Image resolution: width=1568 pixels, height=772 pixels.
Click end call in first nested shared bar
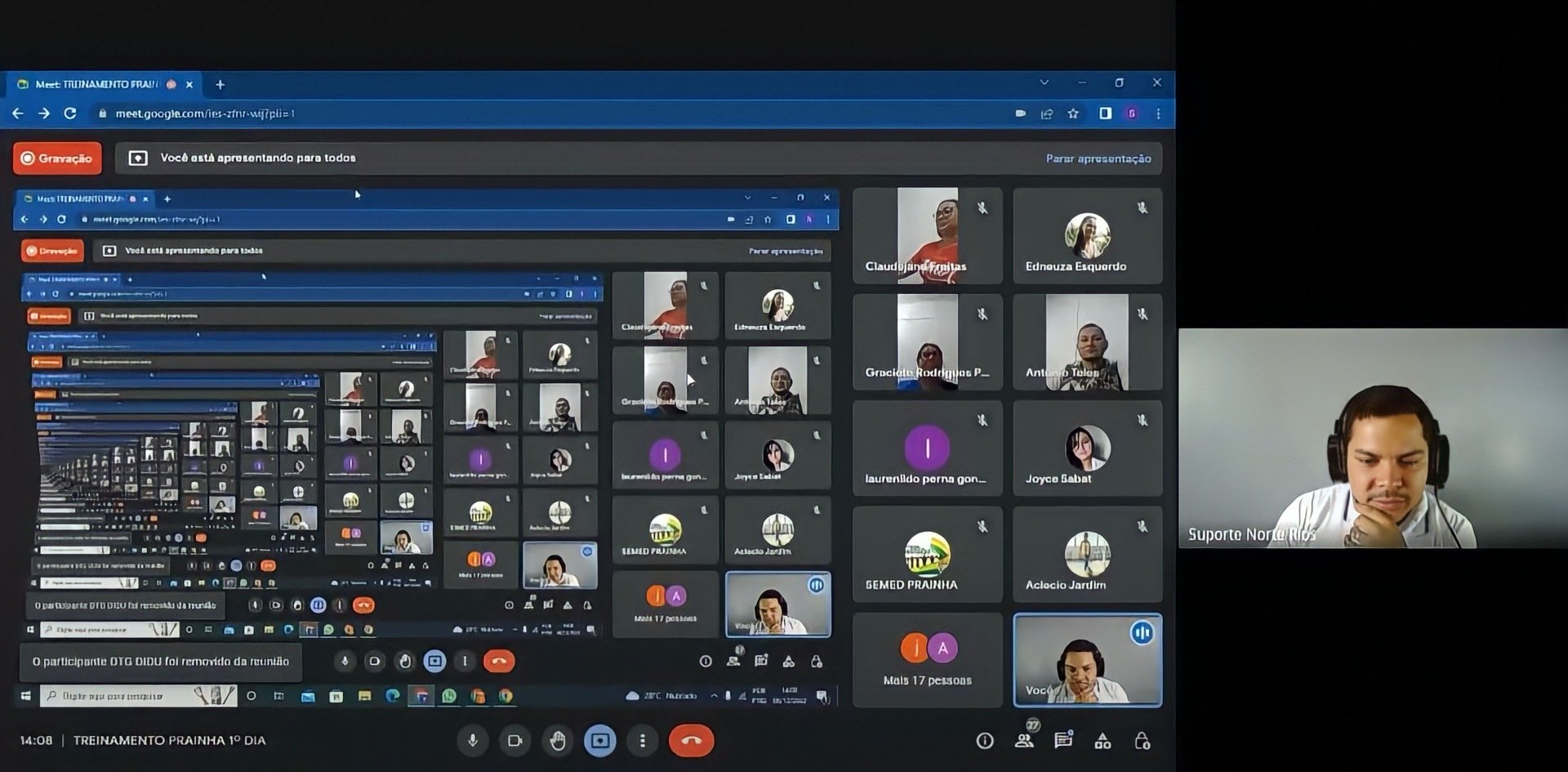point(499,661)
